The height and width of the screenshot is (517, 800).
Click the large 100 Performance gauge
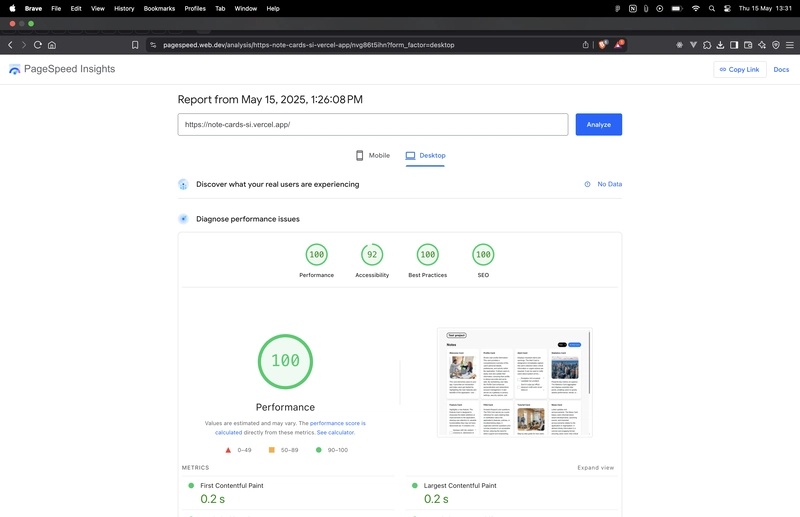[x=285, y=361]
